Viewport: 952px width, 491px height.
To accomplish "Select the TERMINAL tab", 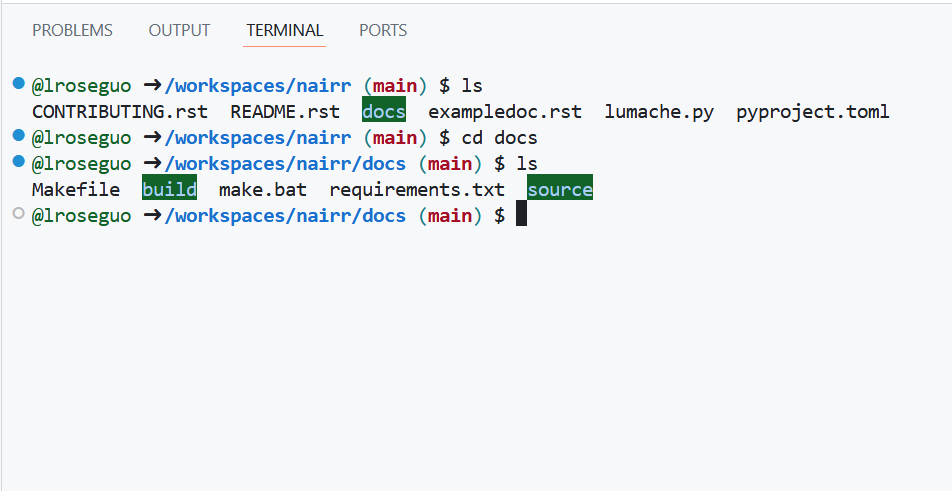I will coord(285,30).
